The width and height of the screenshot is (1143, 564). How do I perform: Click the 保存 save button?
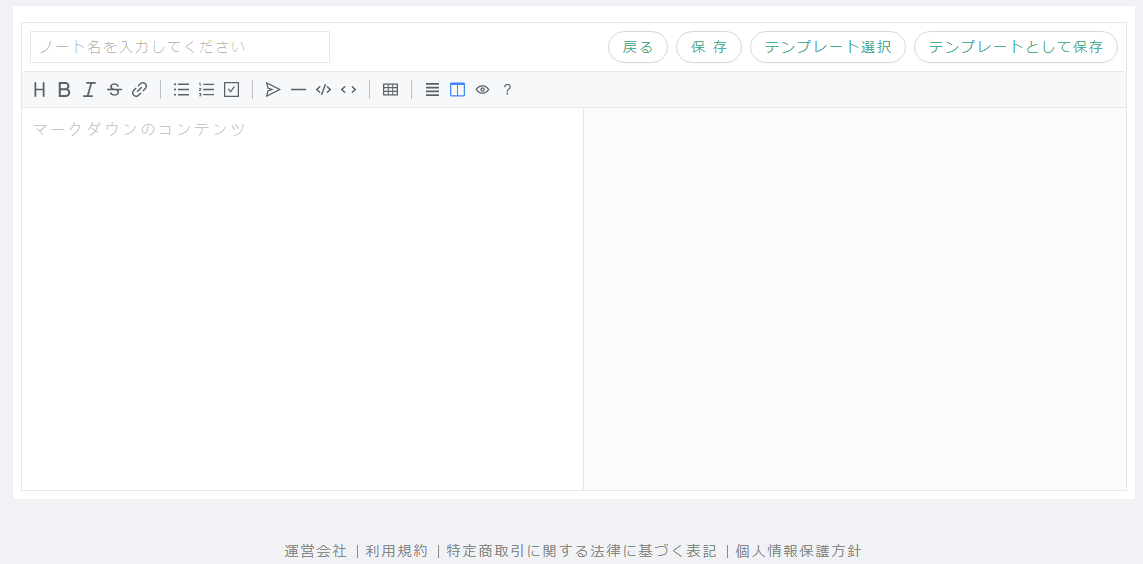[x=709, y=47]
